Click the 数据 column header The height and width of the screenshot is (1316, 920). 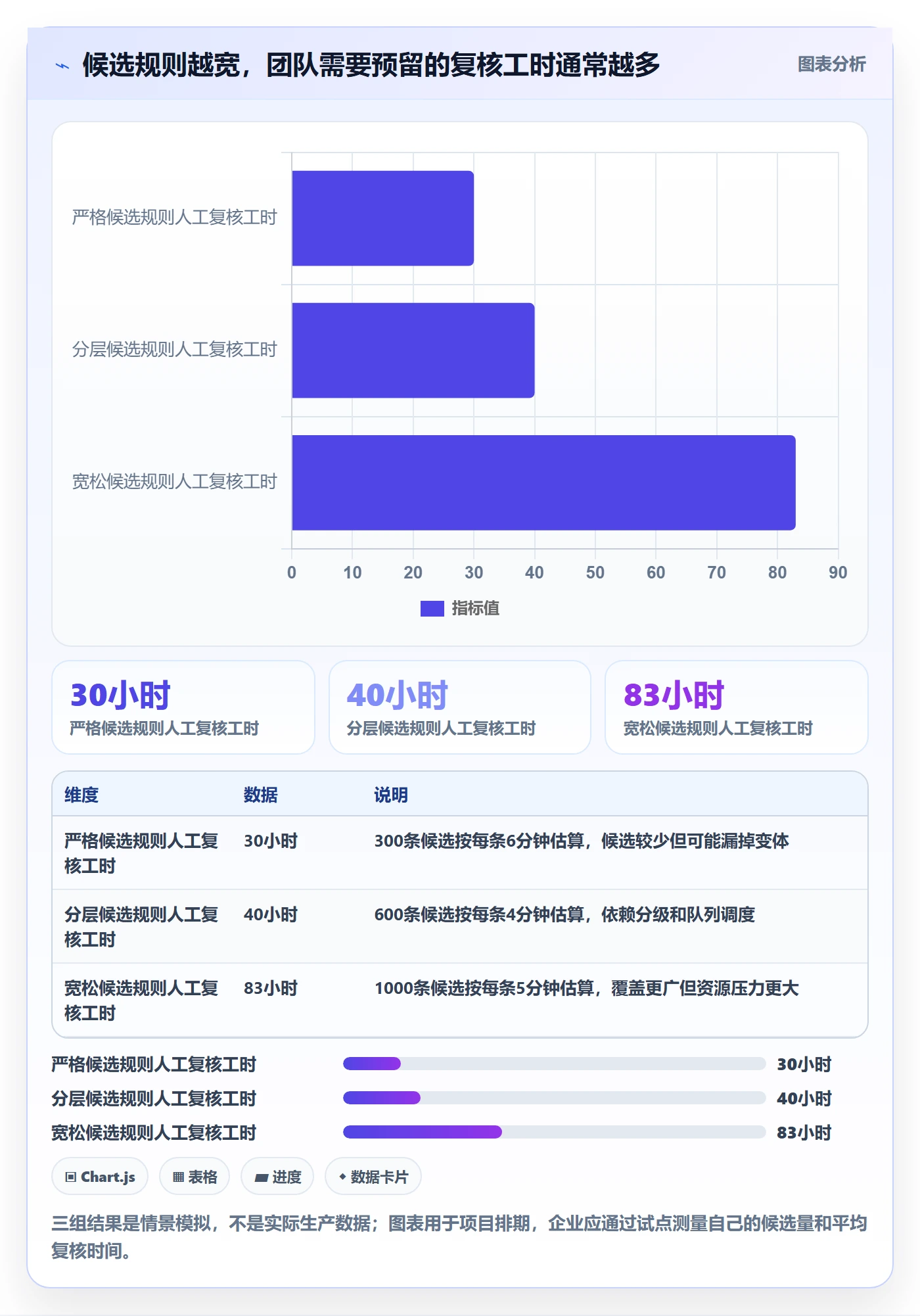coord(261,795)
